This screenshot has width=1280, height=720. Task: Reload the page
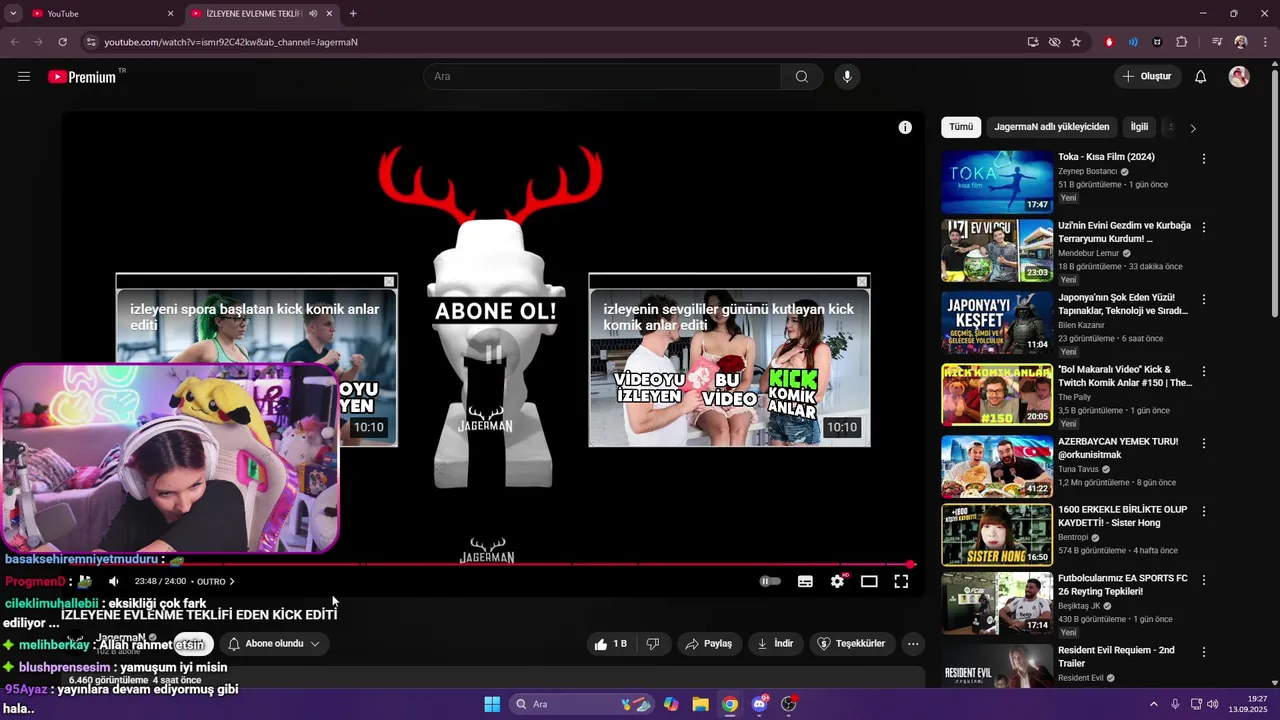coord(62,42)
